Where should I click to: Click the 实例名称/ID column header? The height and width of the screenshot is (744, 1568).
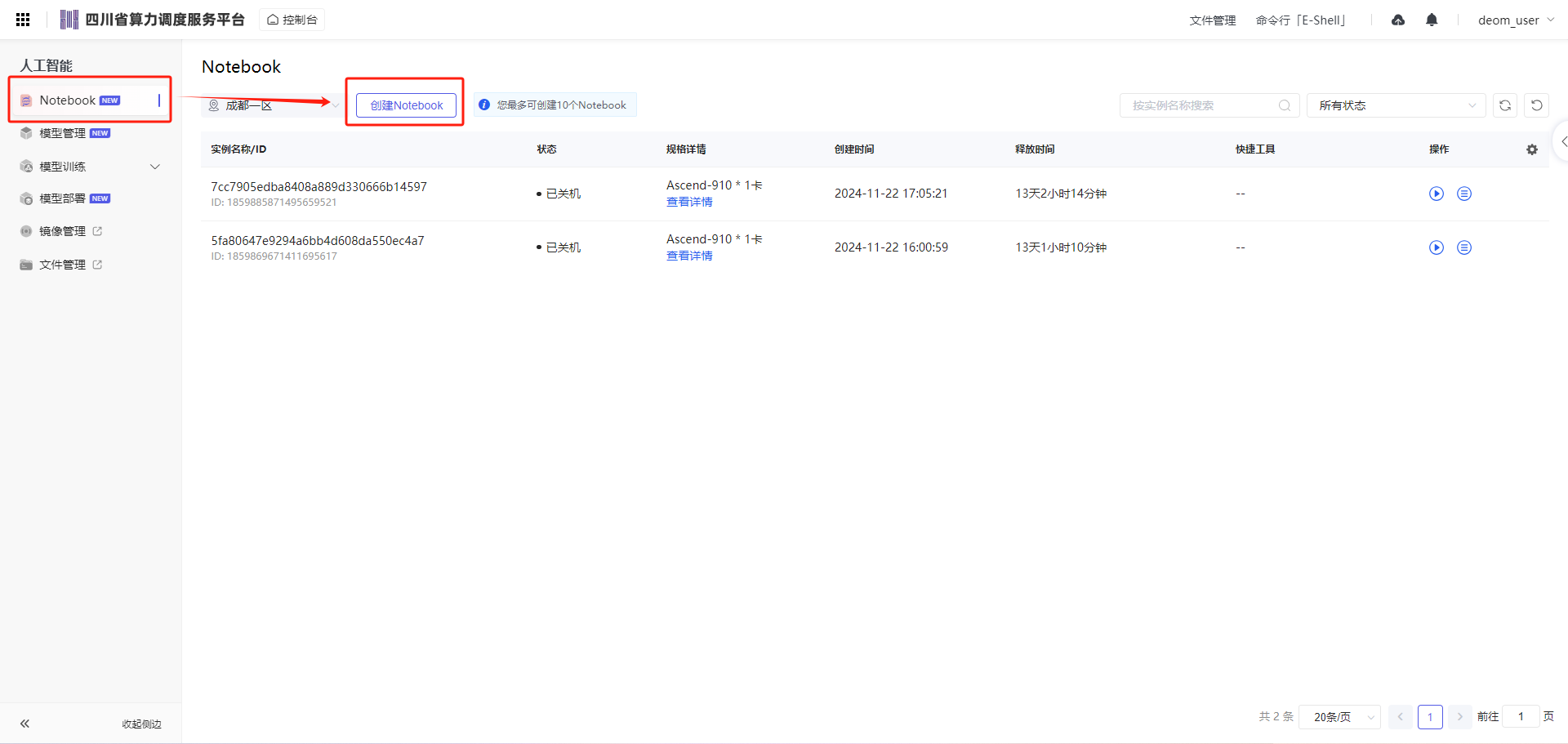(x=238, y=149)
